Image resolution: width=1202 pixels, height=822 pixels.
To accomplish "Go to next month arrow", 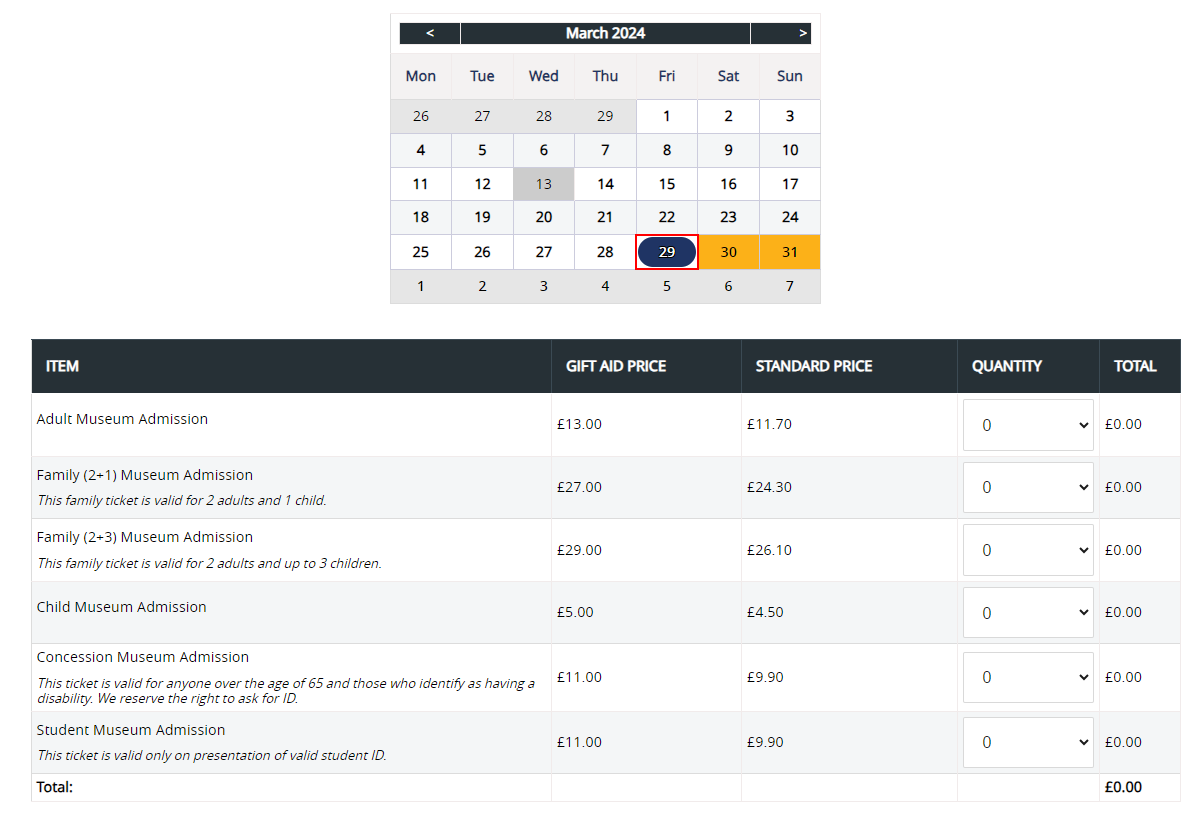I will click(x=802, y=33).
